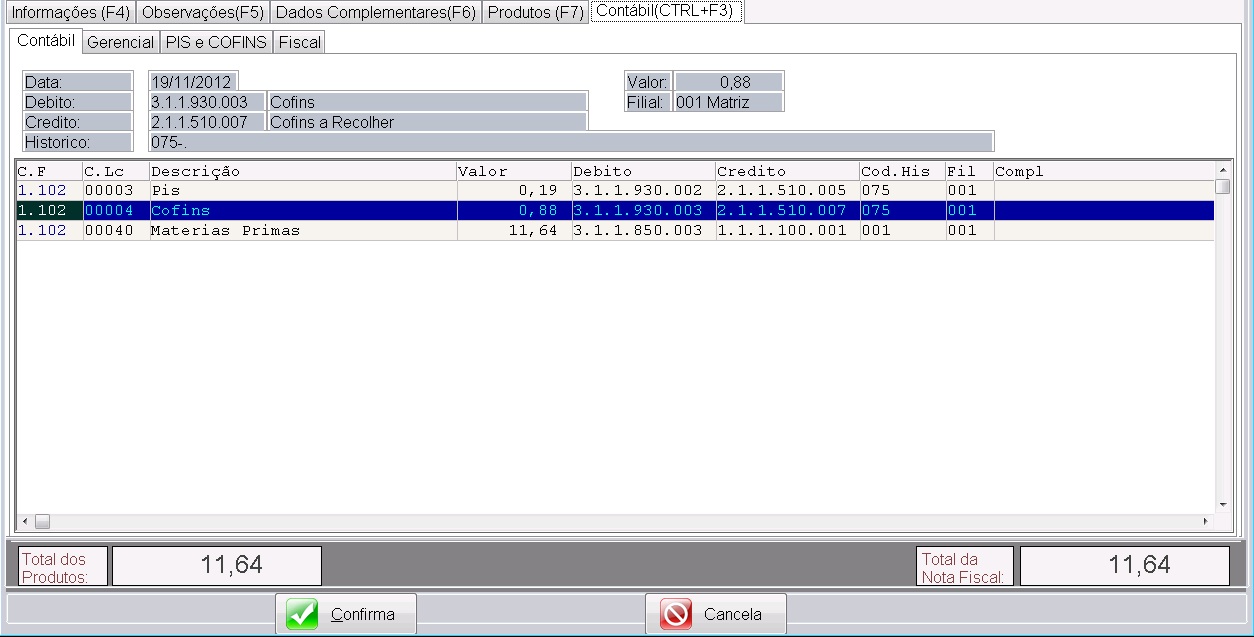Click the Valor column header

tap(513, 171)
